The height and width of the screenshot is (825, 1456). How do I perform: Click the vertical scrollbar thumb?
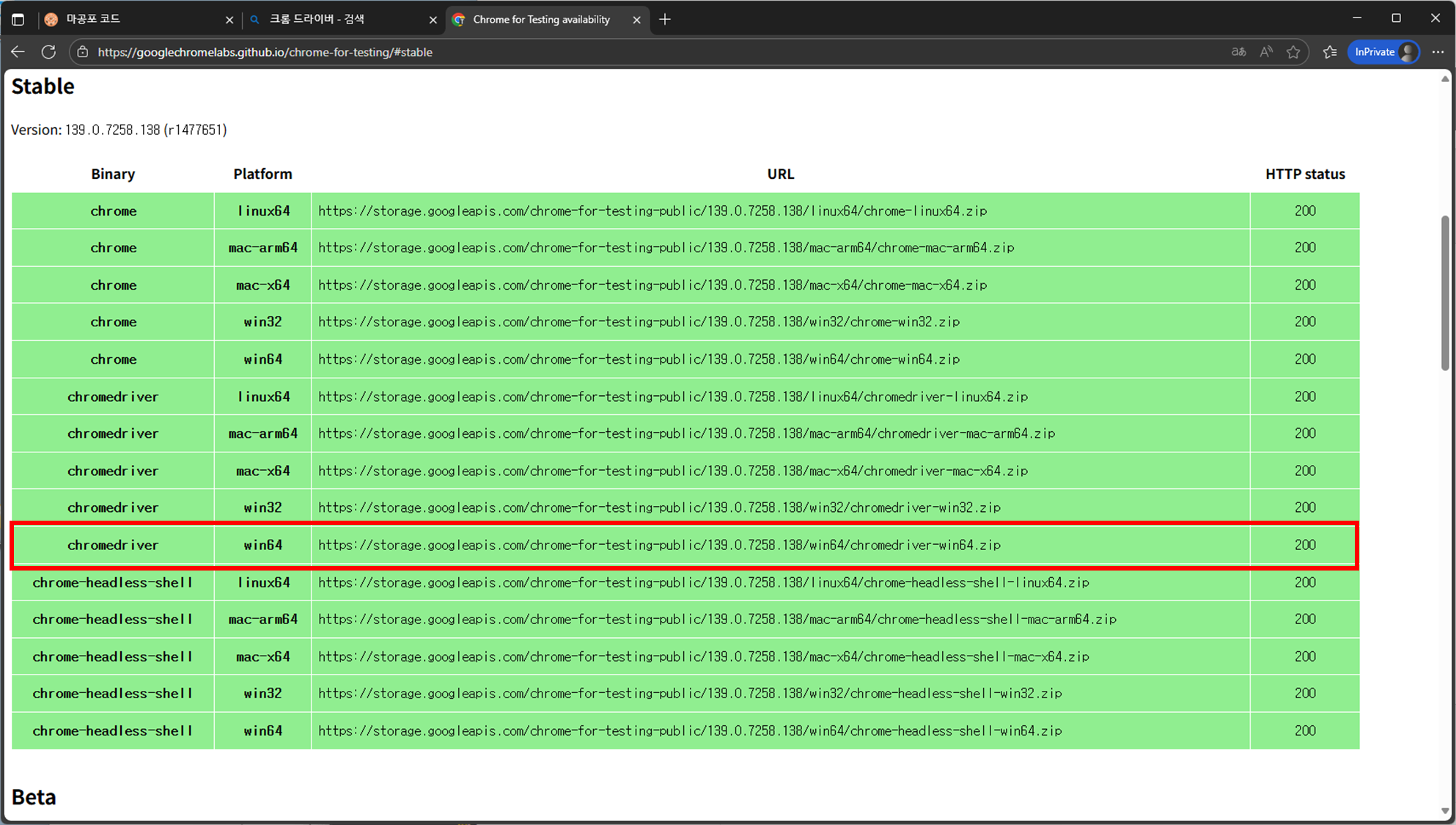click(x=1445, y=293)
